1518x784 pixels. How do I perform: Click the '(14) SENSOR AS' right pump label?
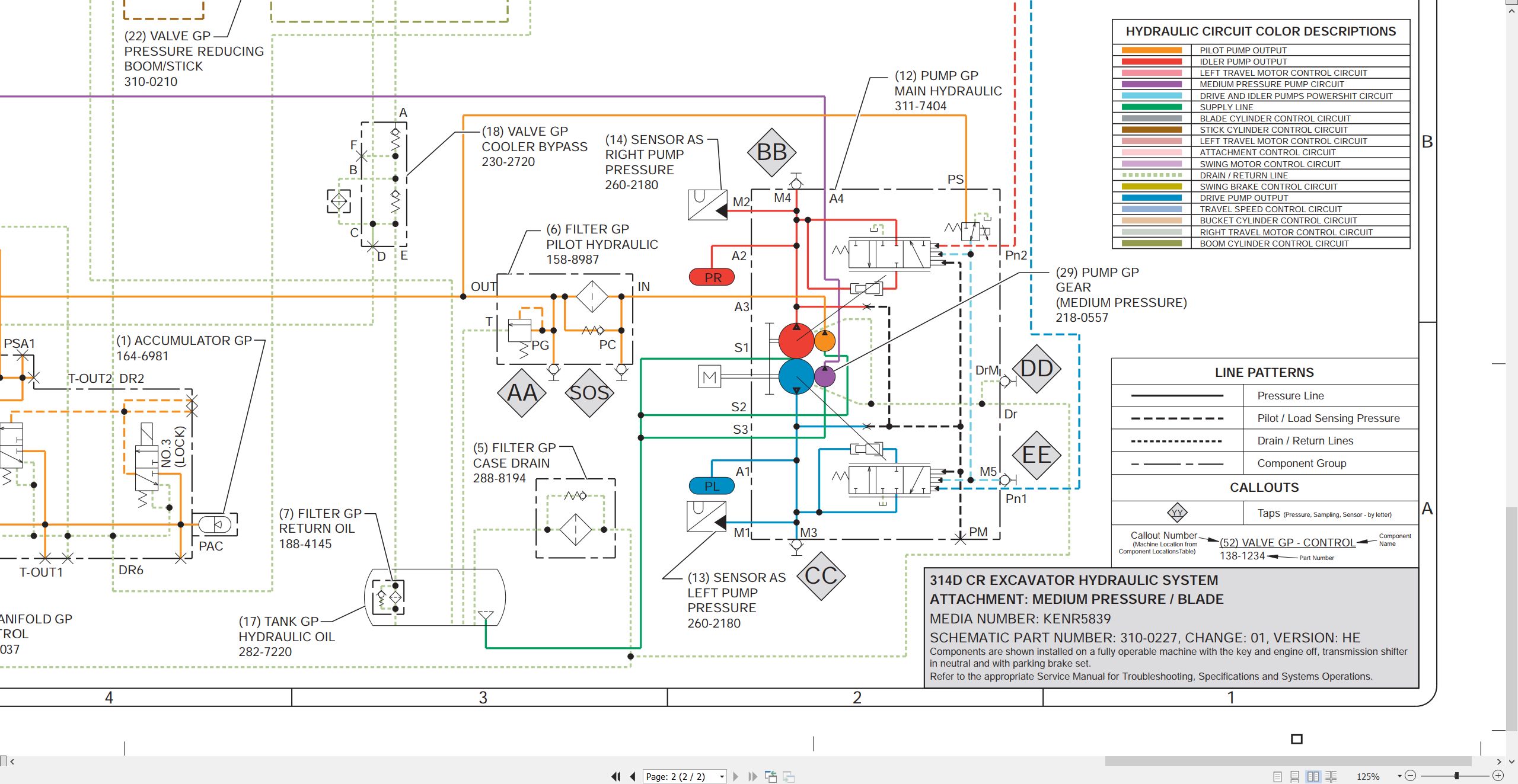654,140
